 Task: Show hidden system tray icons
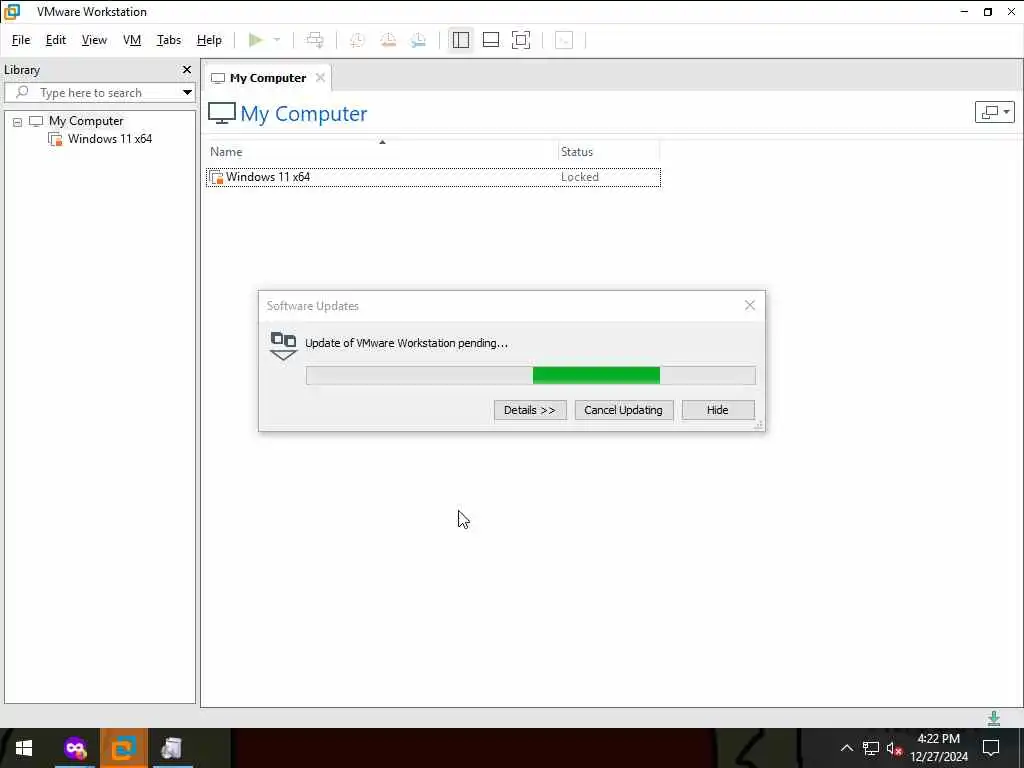click(x=846, y=748)
